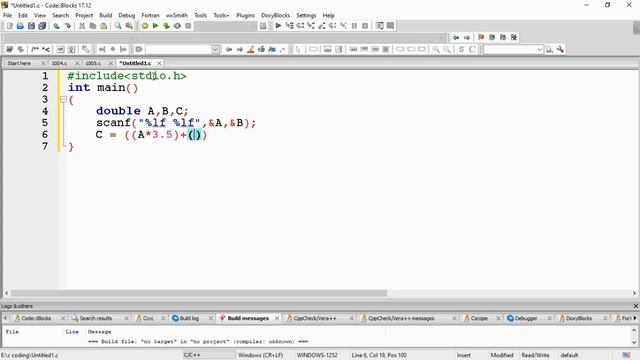Click the wrench options icon
The height and width of the screenshot is (360, 640).
click(560, 49)
